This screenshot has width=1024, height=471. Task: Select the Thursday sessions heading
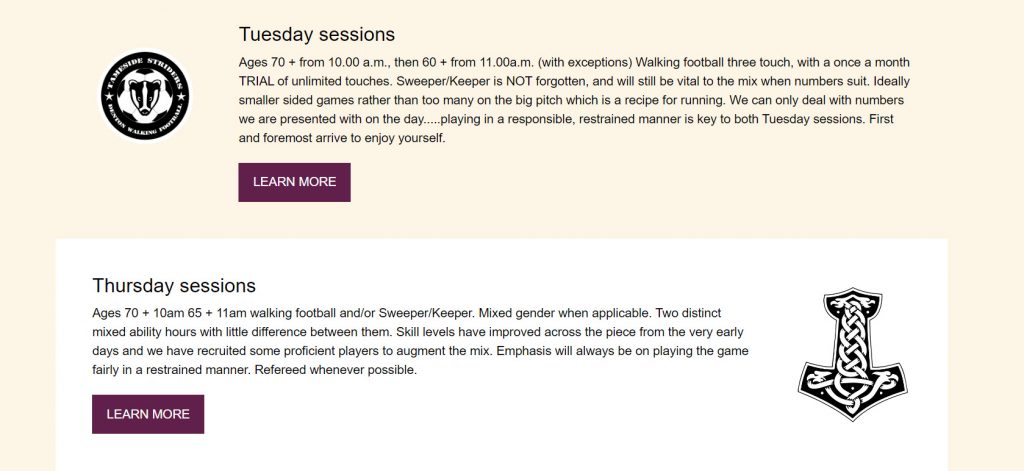pos(174,285)
